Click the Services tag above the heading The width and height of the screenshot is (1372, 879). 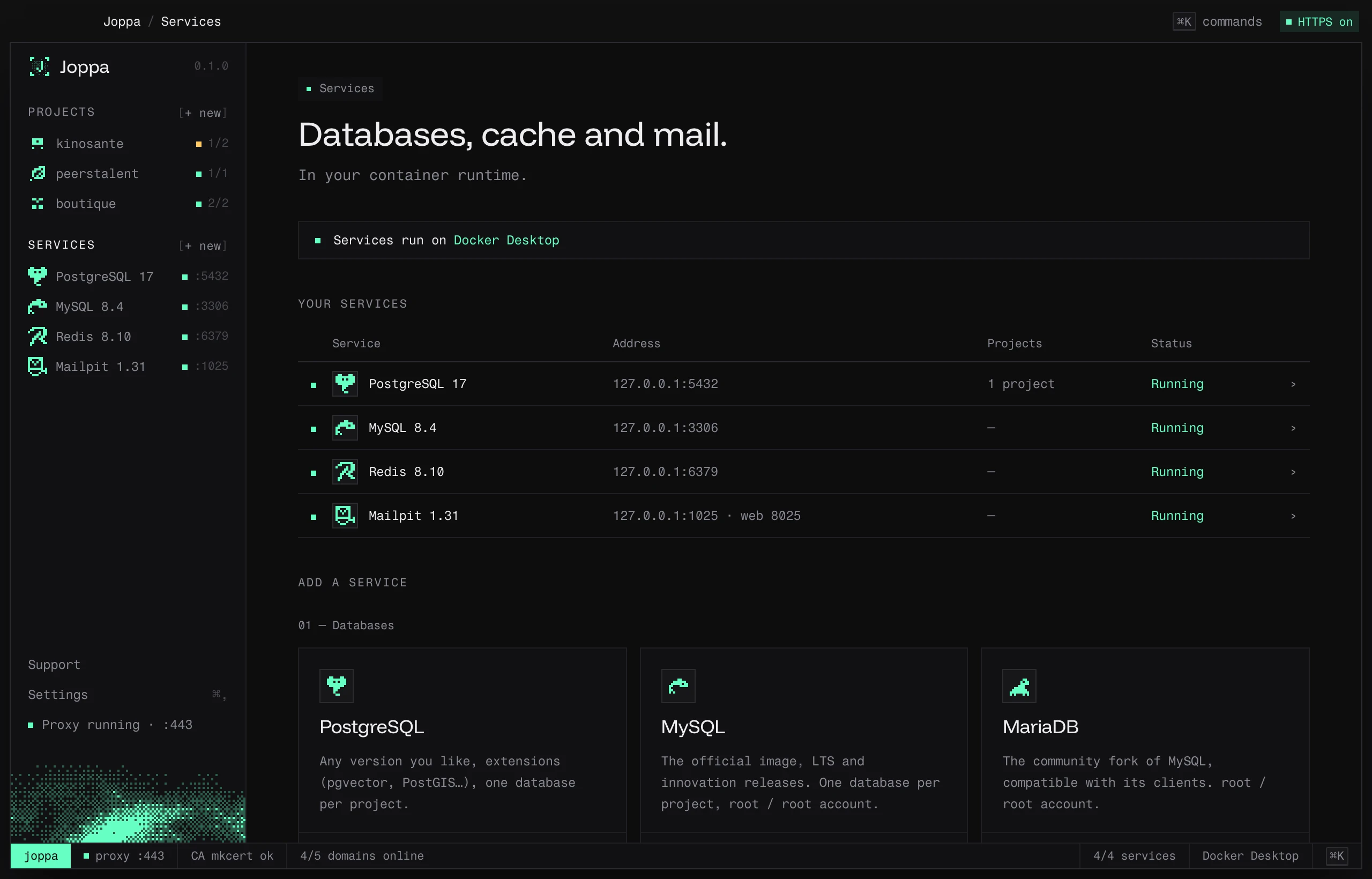tap(340, 88)
